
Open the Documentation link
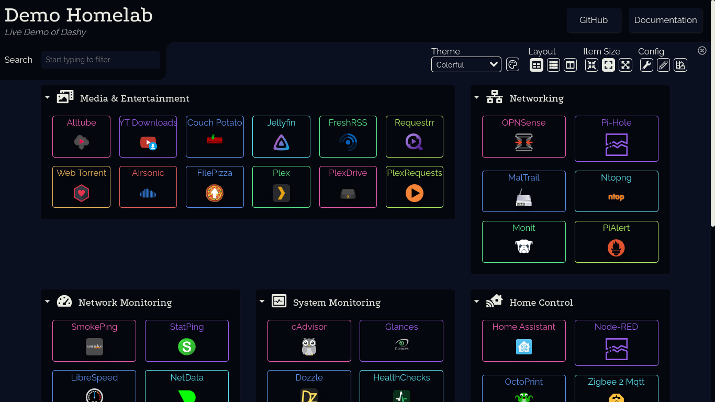tap(666, 20)
